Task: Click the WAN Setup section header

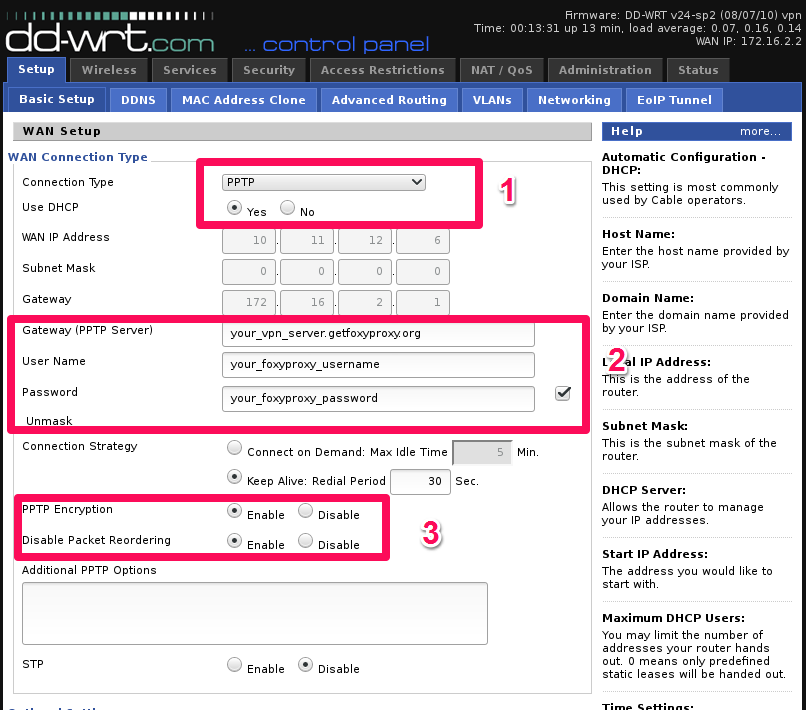Action: [302, 131]
